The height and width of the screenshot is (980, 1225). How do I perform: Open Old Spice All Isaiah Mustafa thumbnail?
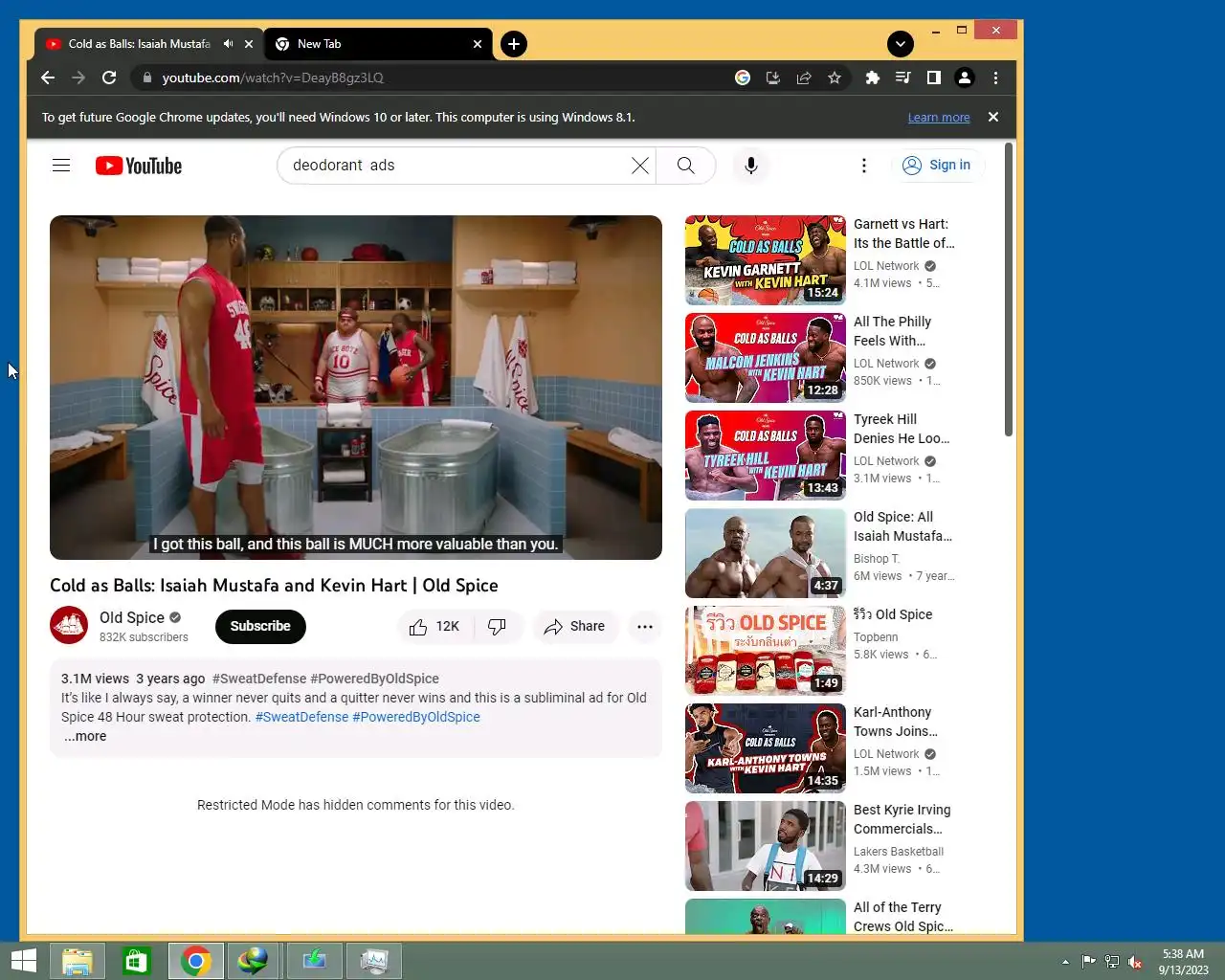766,553
